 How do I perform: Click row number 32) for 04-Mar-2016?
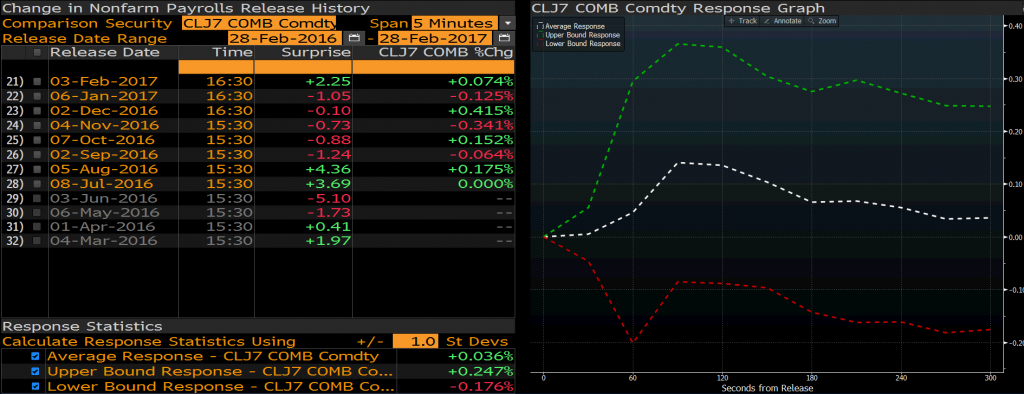pyautogui.click(x=15, y=241)
